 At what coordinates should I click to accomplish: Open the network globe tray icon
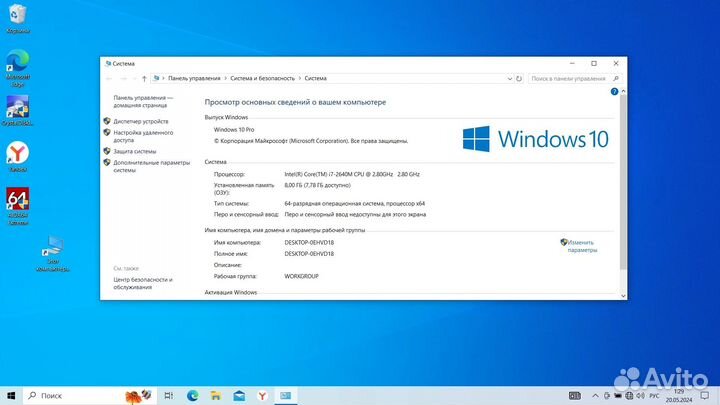coord(629,395)
